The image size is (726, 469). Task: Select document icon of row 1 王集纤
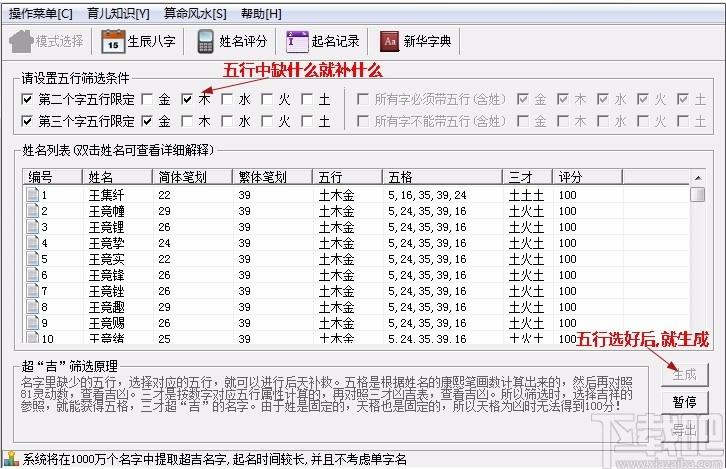[x=32, y=195]
